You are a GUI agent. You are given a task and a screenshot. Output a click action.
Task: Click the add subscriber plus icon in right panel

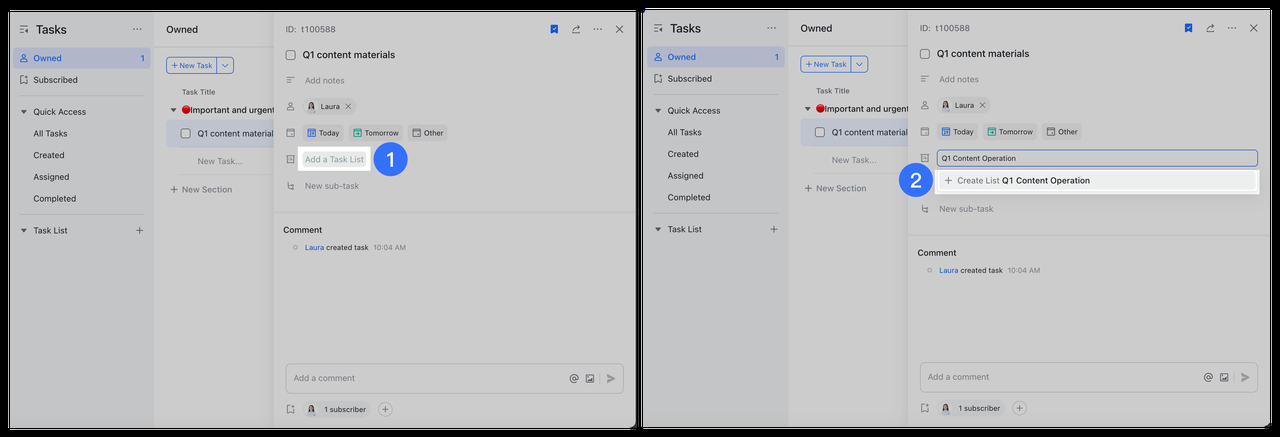1019,408
